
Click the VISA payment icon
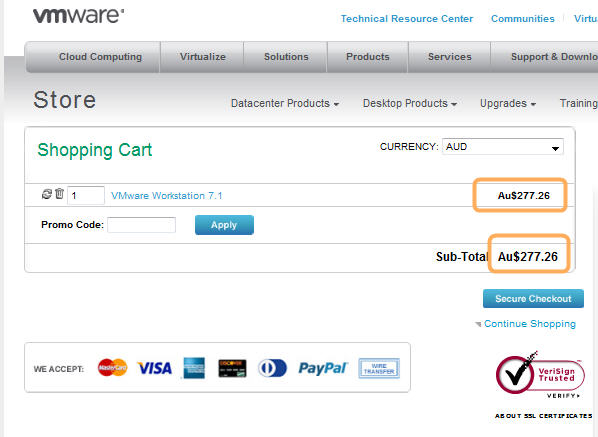(154, 368)
